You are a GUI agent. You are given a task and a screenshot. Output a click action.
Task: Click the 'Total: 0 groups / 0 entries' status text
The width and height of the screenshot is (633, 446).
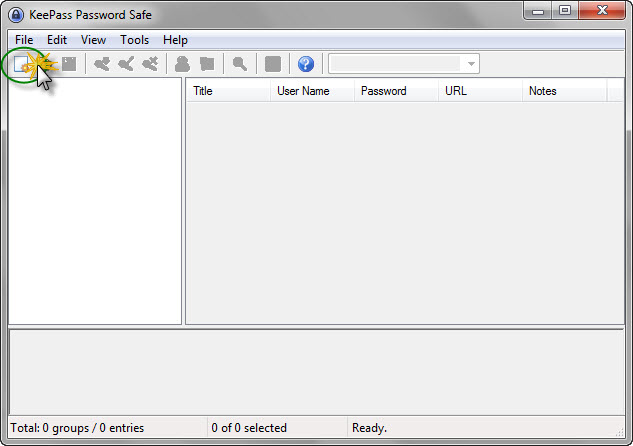77,428
